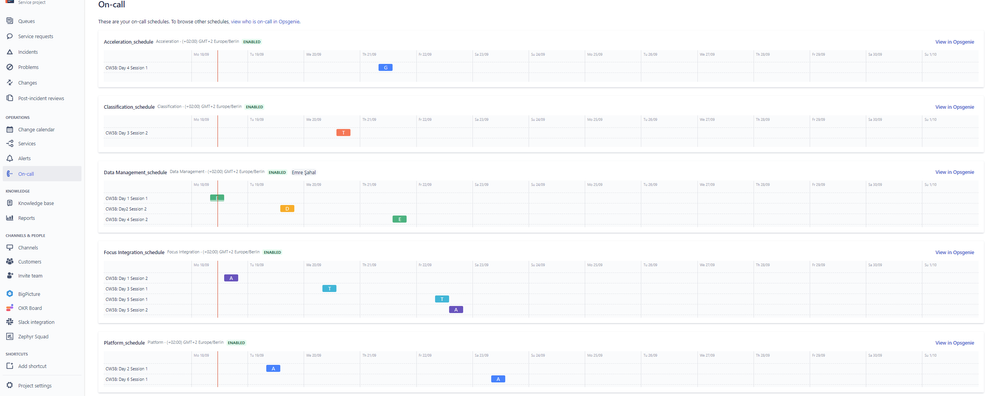Click the Classification_schedule title

click(129, 107)
